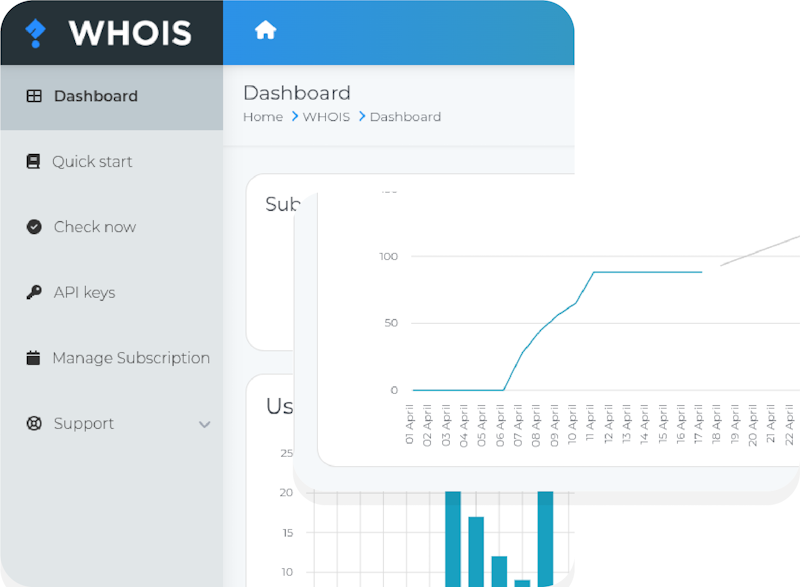800x587 pixels.
Task: Open the Support menu item
Action: tap(84, 424)
